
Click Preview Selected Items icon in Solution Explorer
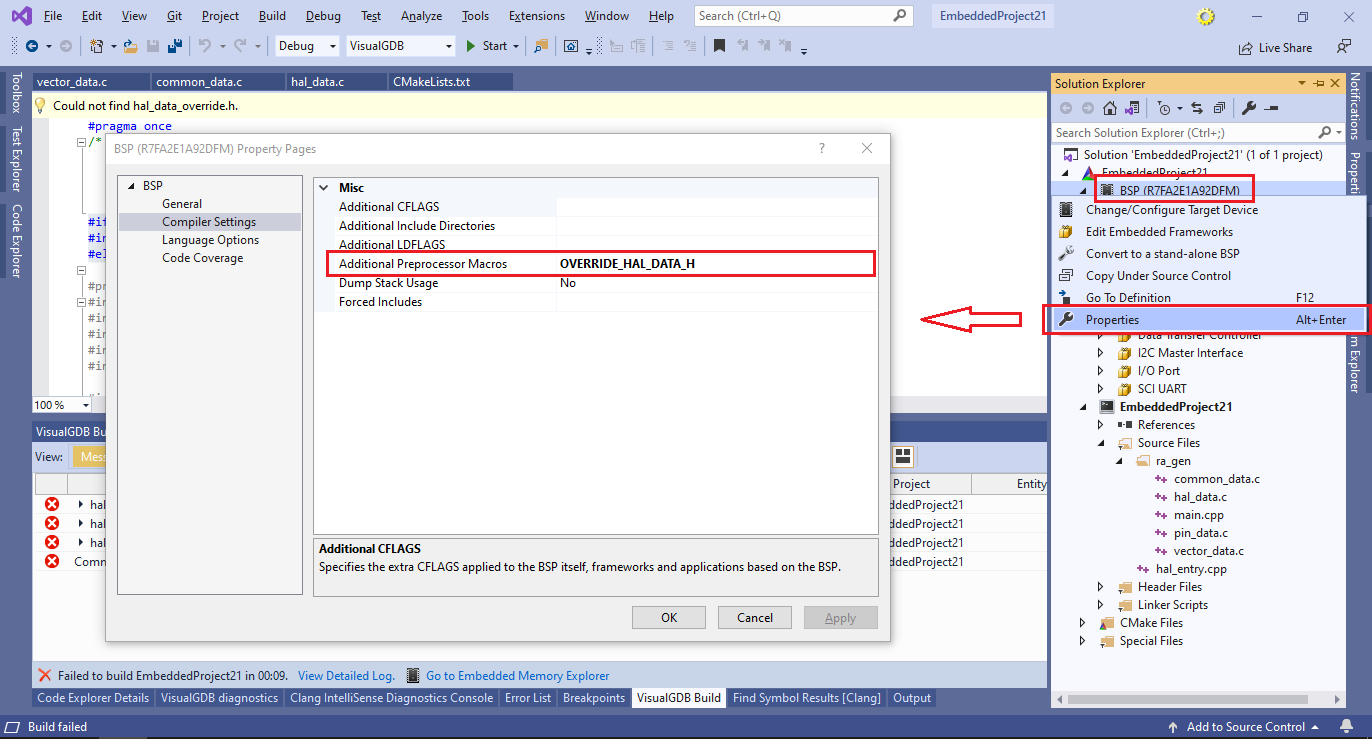(x=1270, y=108)
